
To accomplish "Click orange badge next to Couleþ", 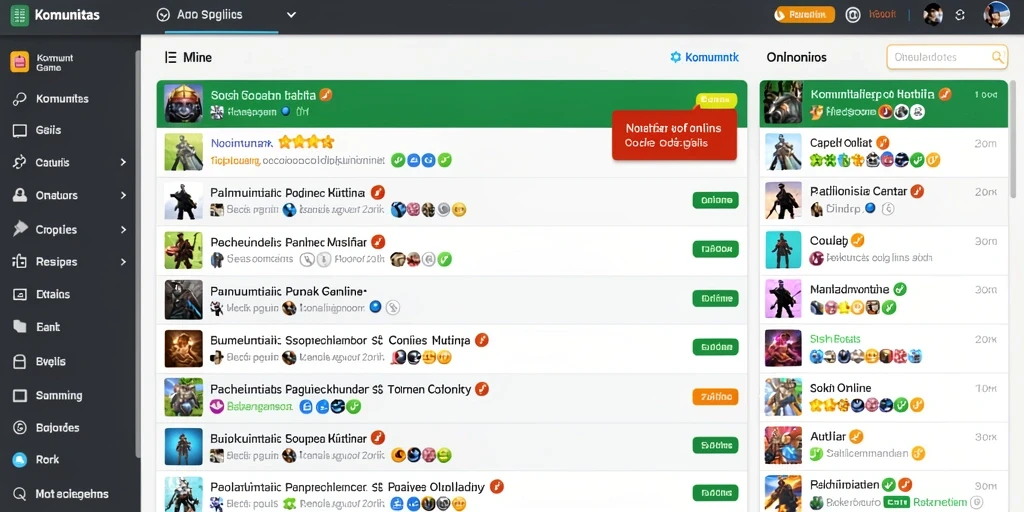I will (x=858, y=240).
